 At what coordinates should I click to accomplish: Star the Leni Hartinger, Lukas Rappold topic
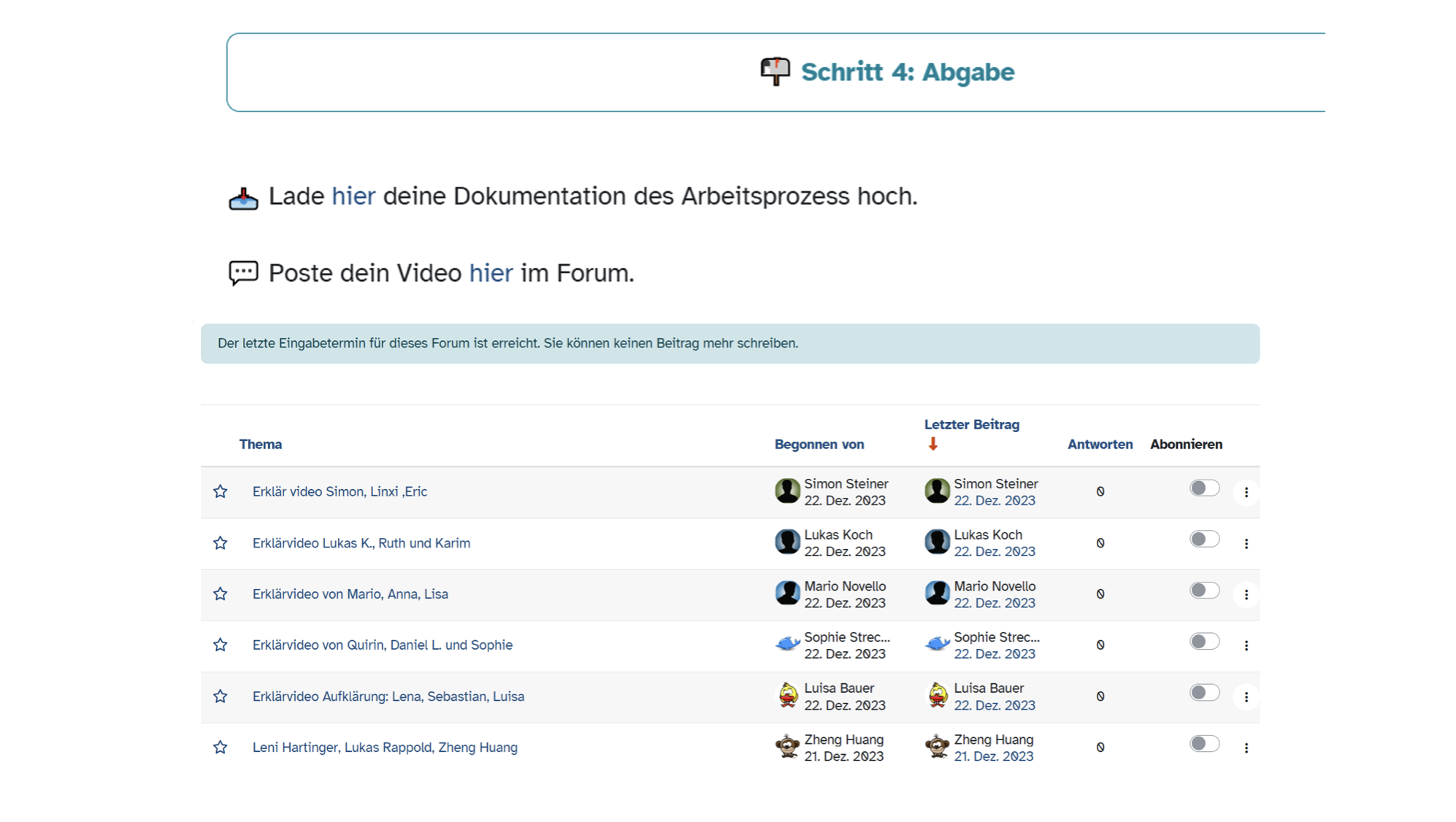pyautogui.click(x=220, y=747)
